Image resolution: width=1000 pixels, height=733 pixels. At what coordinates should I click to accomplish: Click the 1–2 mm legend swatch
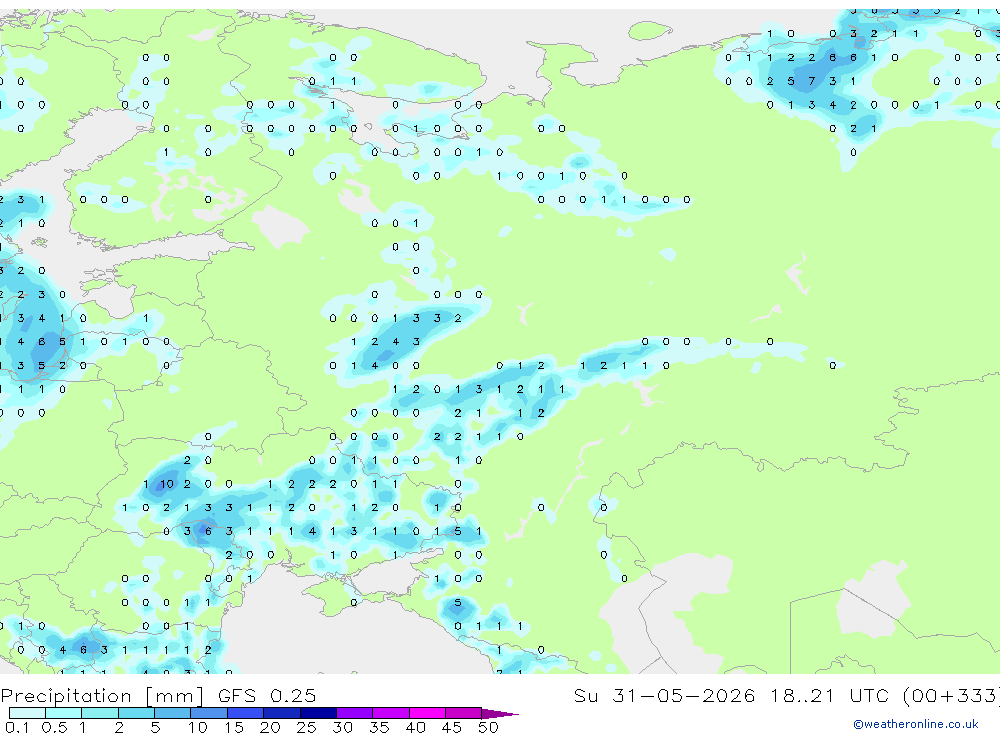tap(100, 713)
